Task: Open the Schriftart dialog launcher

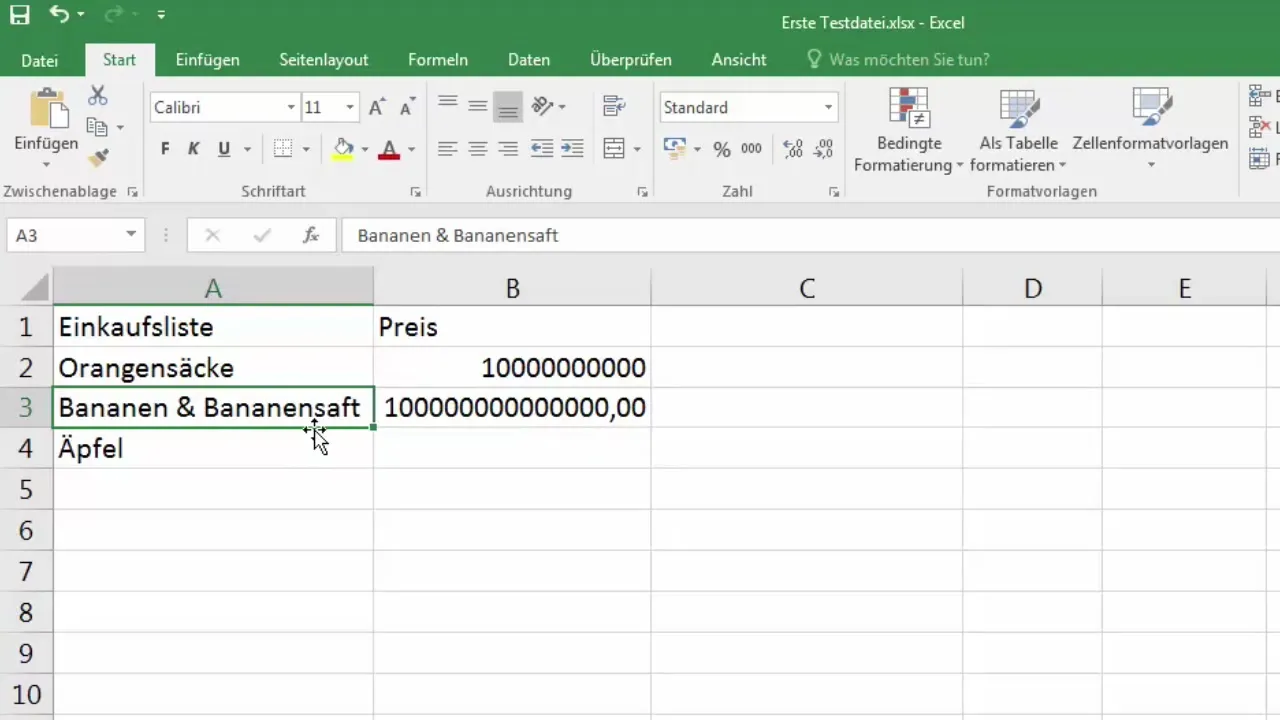Action: point(415,192)
